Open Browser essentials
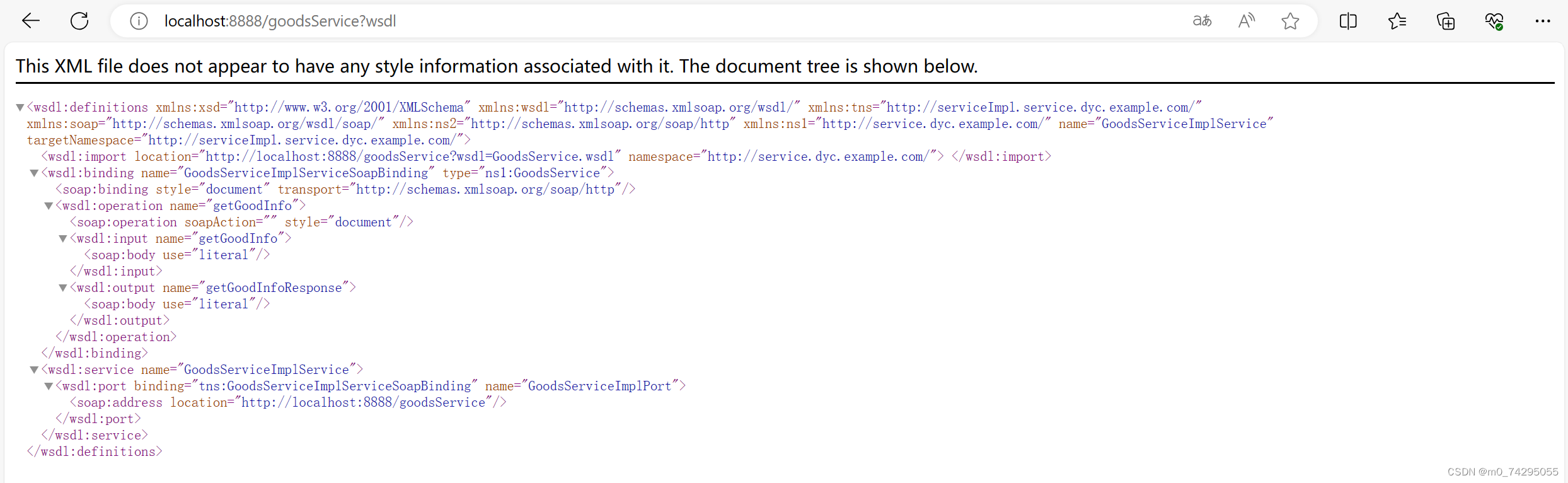1568x483 pixels. click(x=1494, y=21)
